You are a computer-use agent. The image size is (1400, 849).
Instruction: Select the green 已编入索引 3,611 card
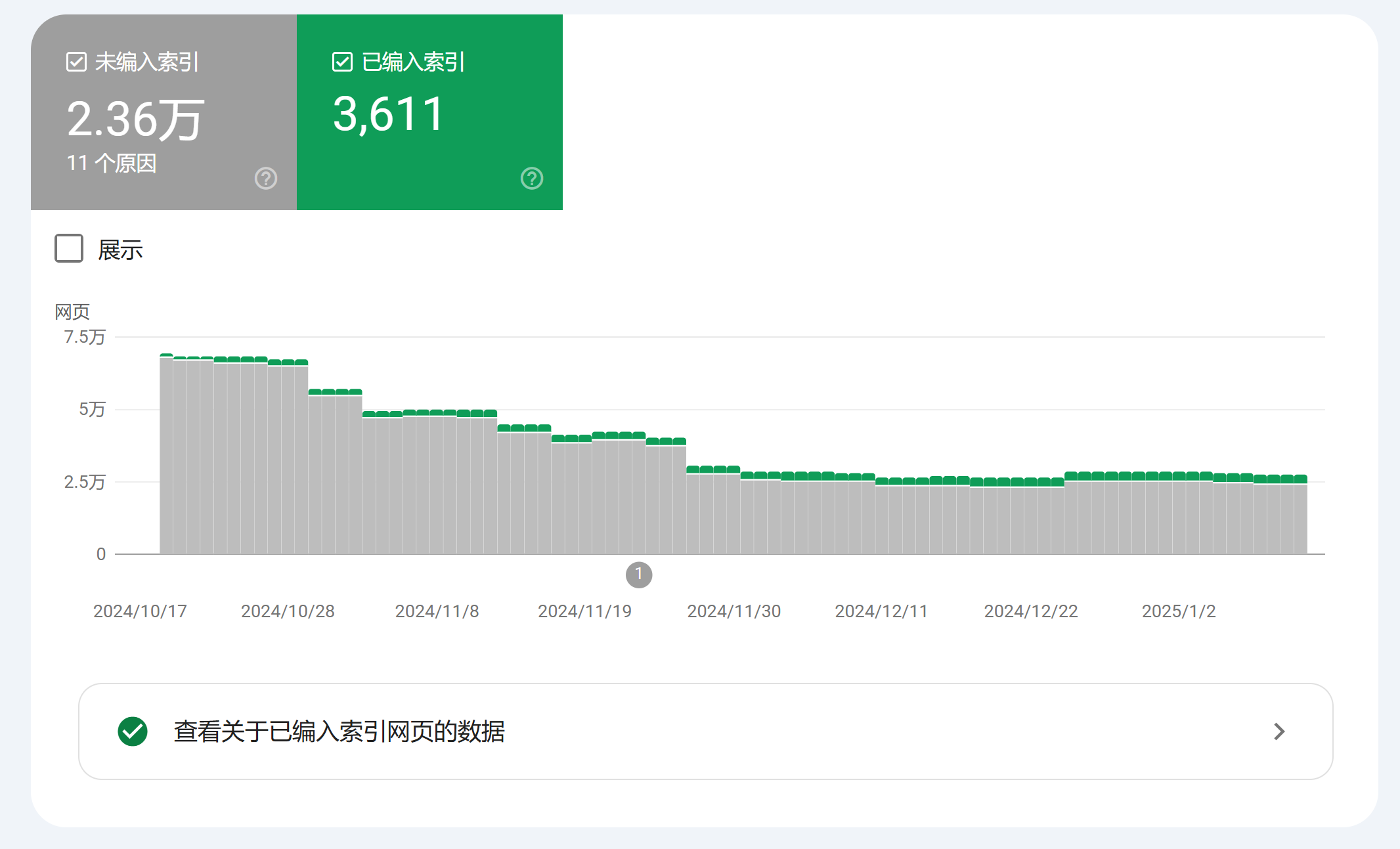pos(429,112)
